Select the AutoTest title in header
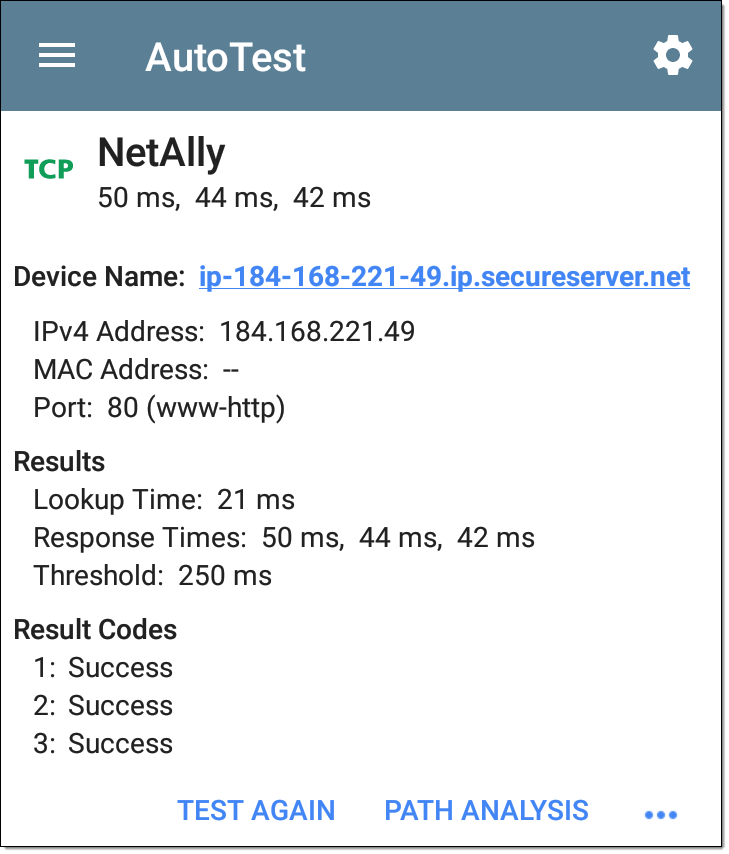Screen dimensions: 729x854 (226, 57)
